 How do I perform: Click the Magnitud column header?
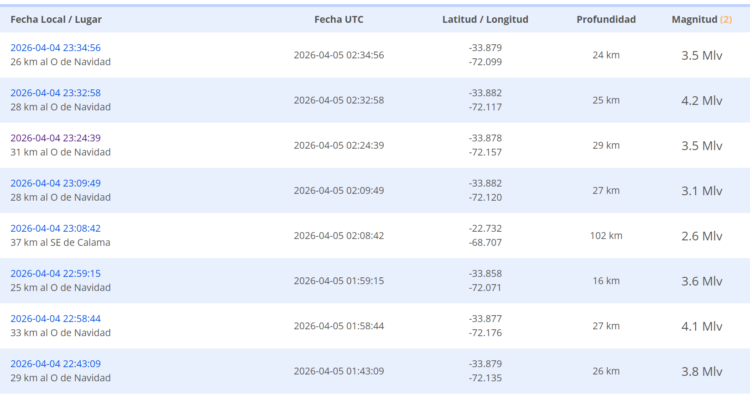pos(694,19)
